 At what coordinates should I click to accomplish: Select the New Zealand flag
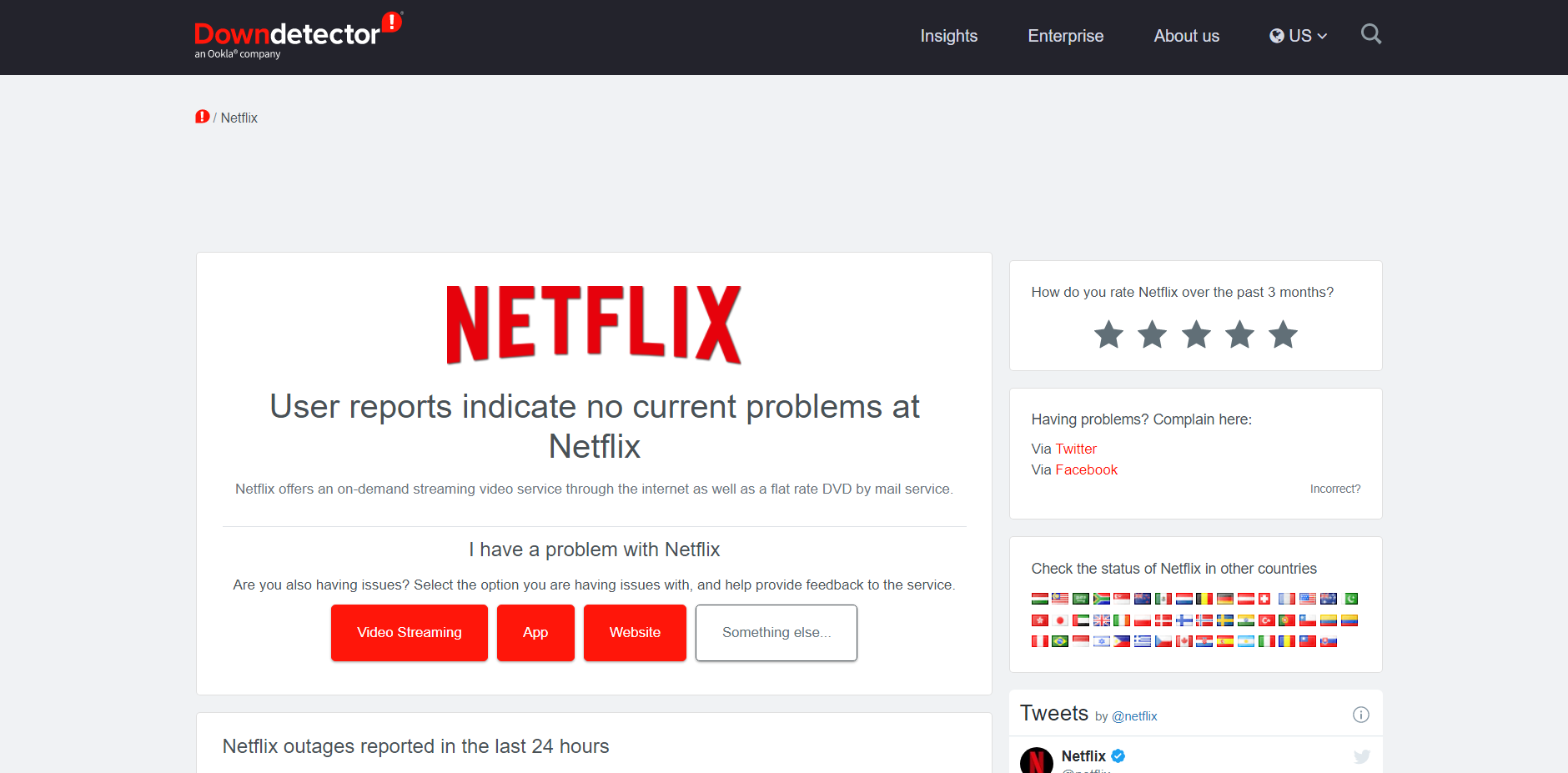tap(1143, 599)
